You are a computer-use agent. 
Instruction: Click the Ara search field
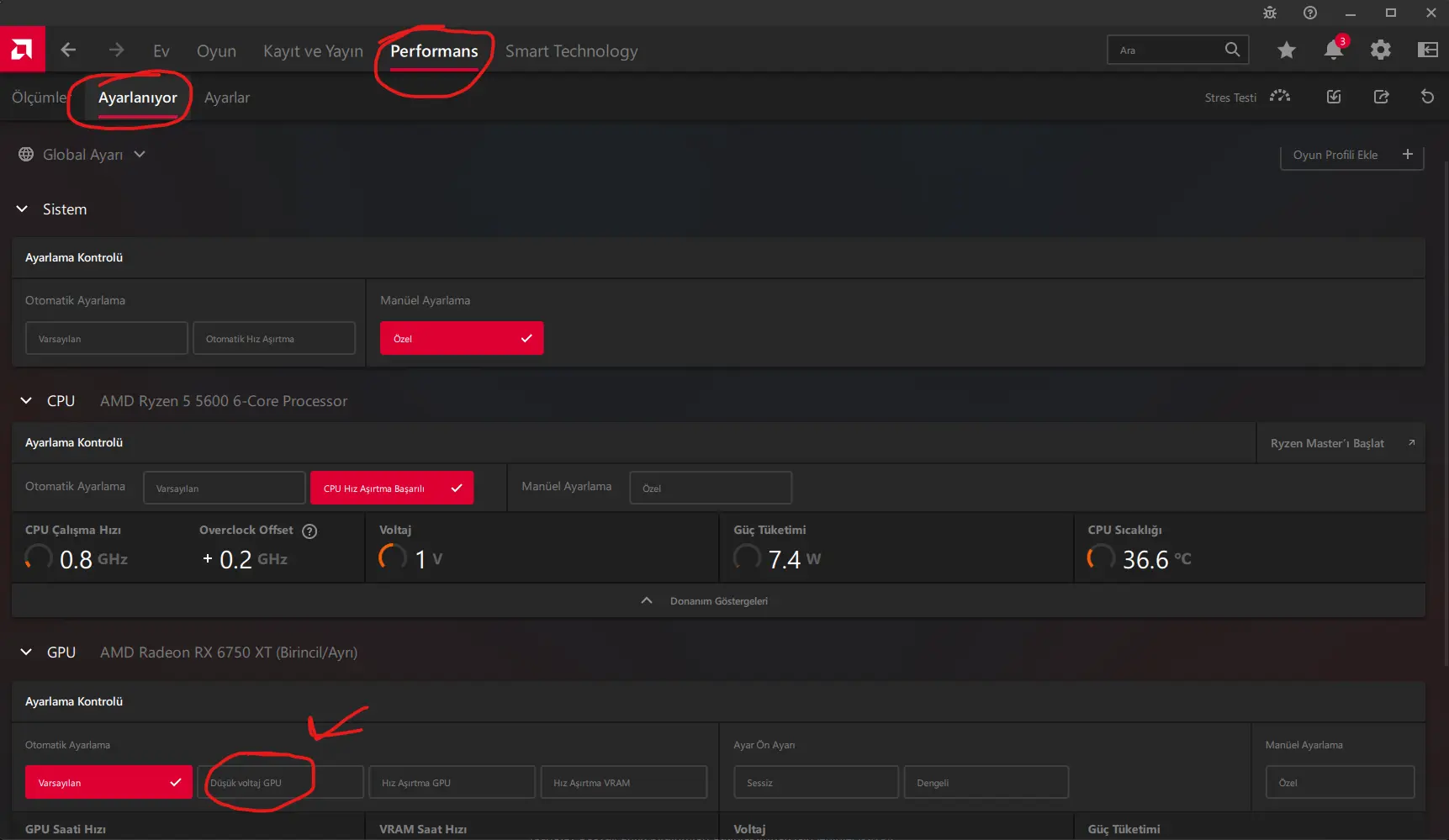[x=1177, y=50]
